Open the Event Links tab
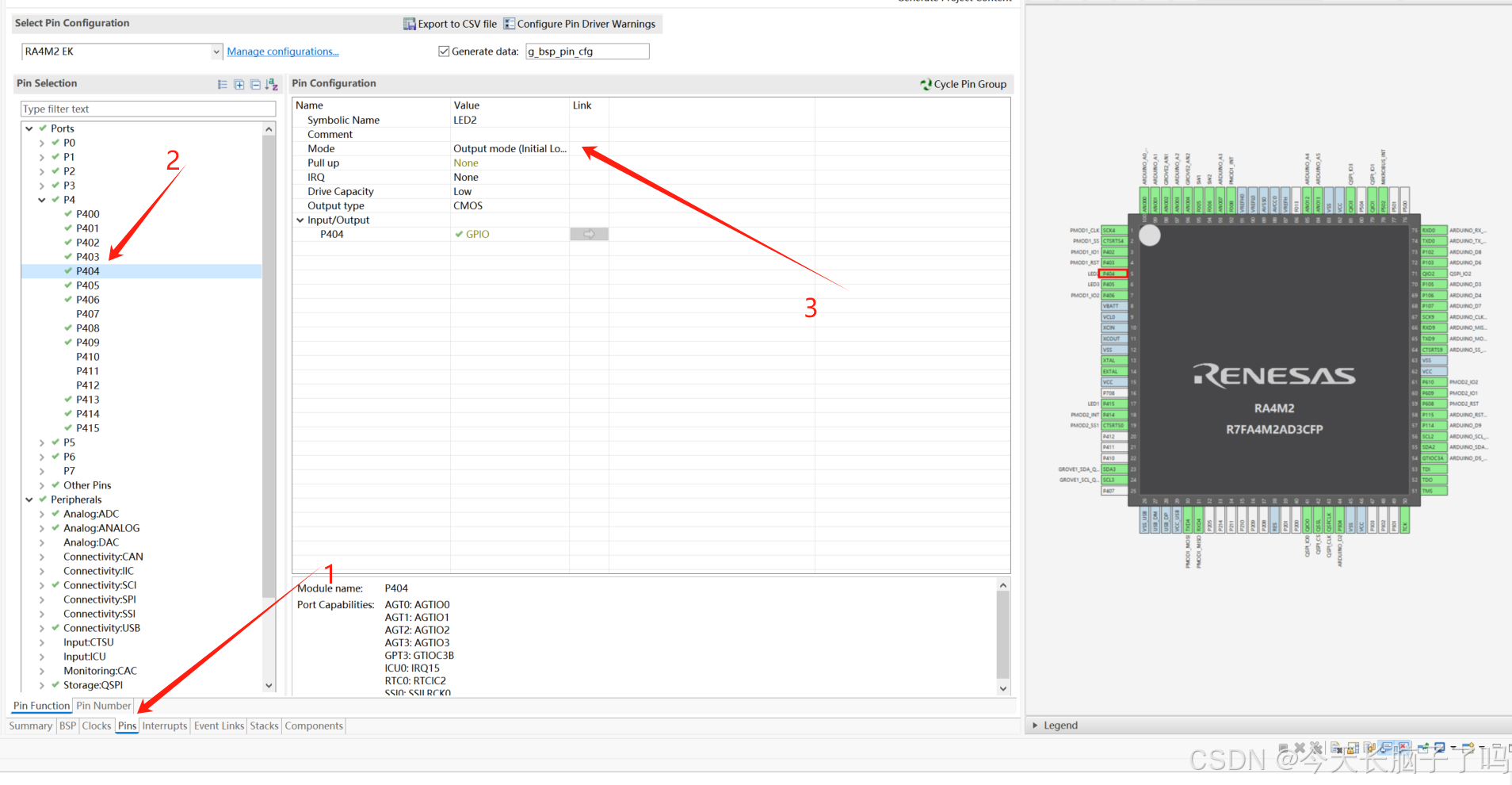Image resolution: width=1512 pixels, height=785 pixels. [220, 726]
